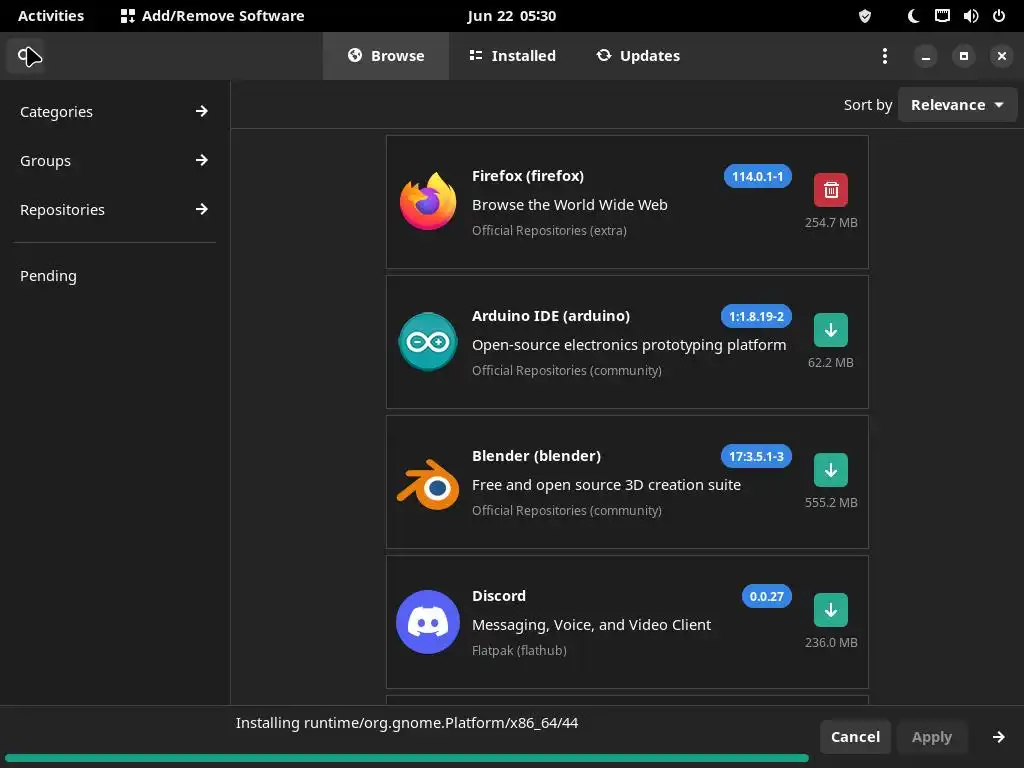Click the 254.7 MB size text
Screen dimensions: 1024x768
tap(831, 223)
